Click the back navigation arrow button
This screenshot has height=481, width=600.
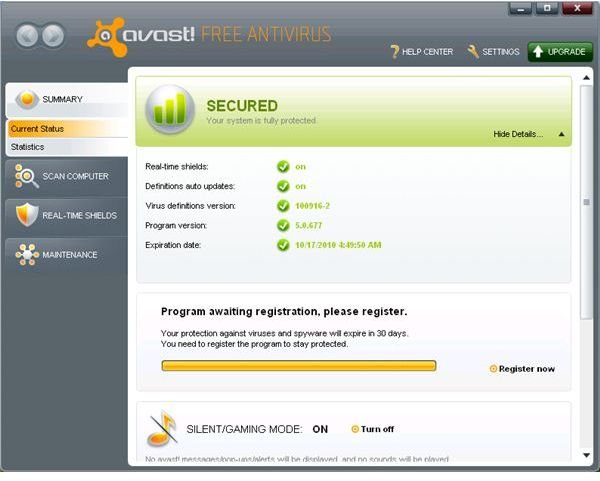[27, 36]
